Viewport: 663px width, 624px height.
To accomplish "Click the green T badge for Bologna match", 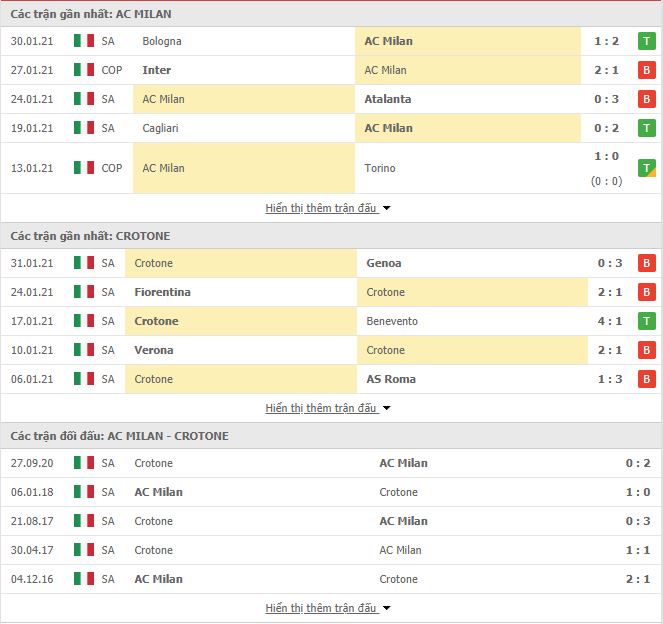I will (x=646, y=41).
